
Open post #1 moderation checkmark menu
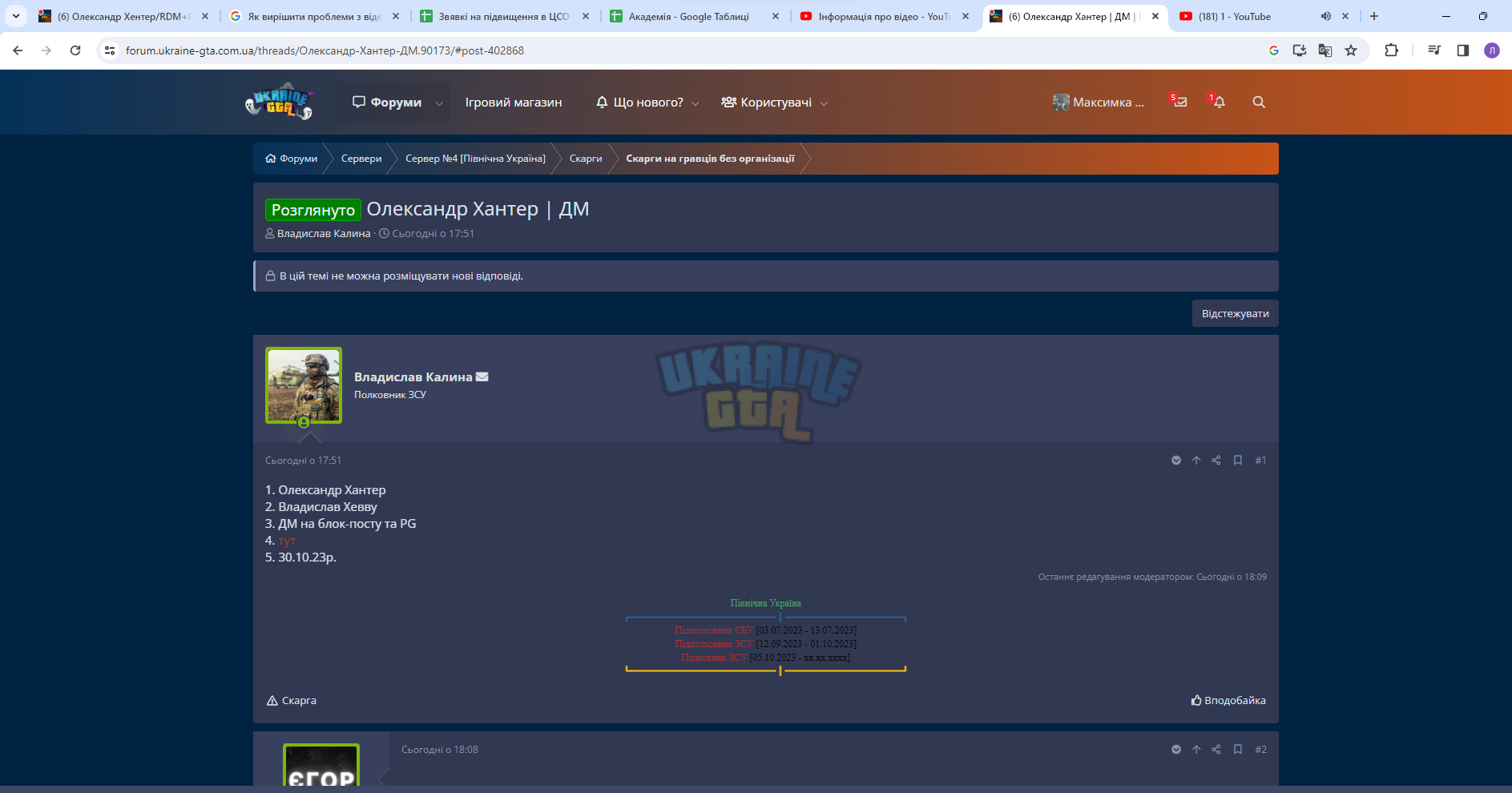point(1176,461)
